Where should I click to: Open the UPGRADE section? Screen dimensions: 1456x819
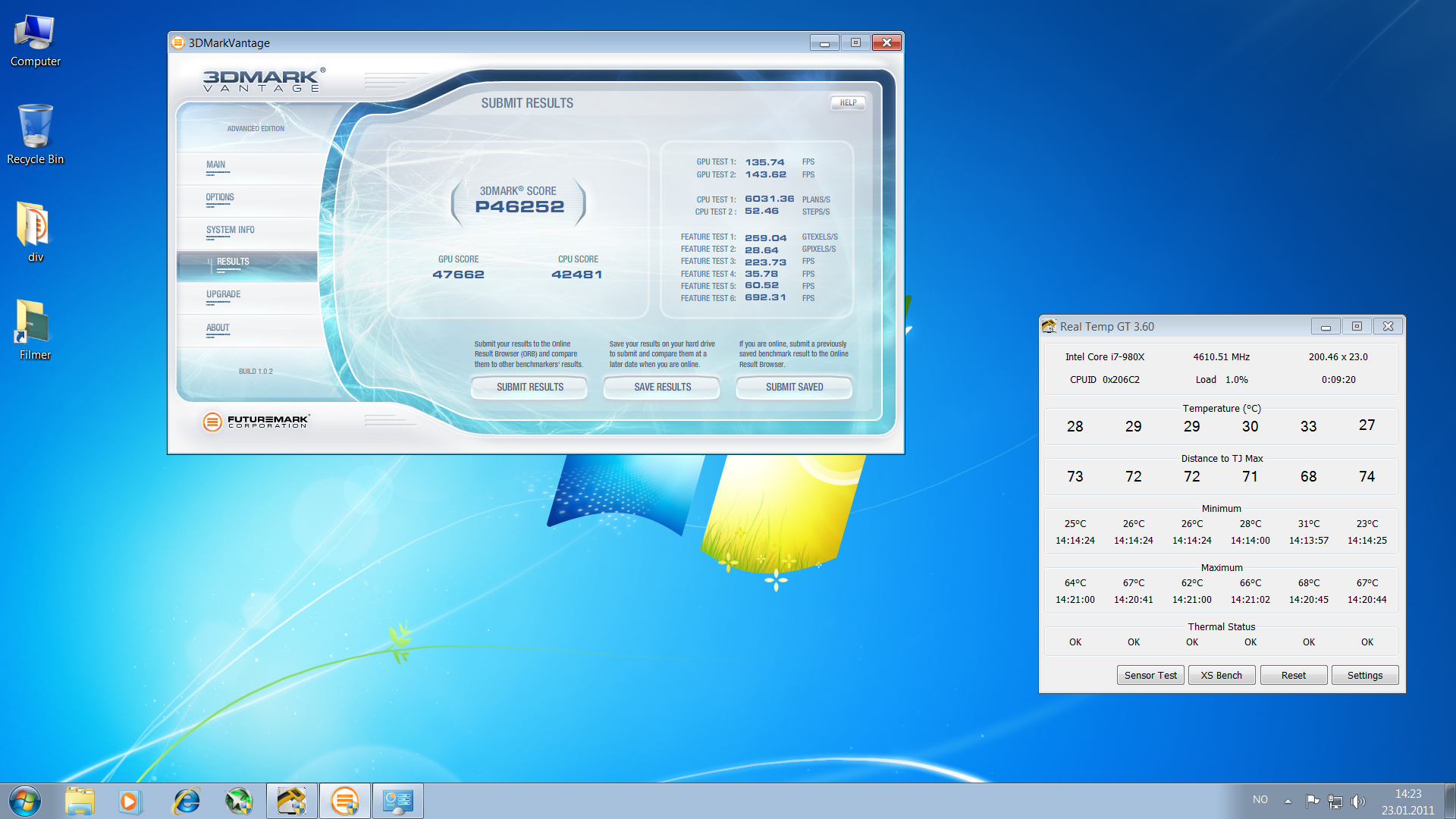click(247, 298)
